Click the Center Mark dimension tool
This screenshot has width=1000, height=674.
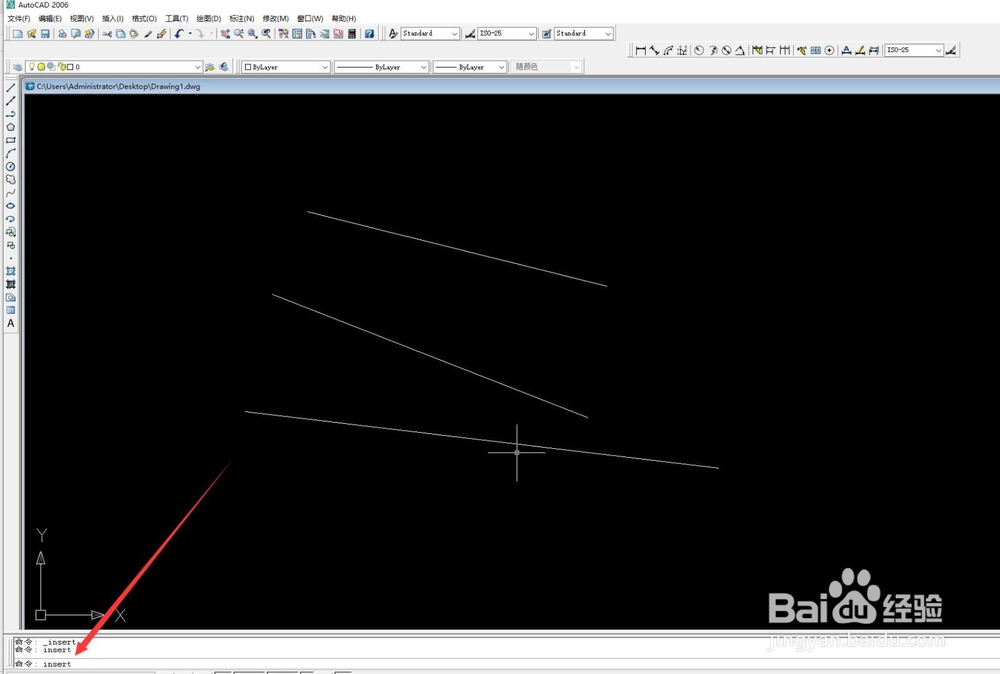pos(829,50)
